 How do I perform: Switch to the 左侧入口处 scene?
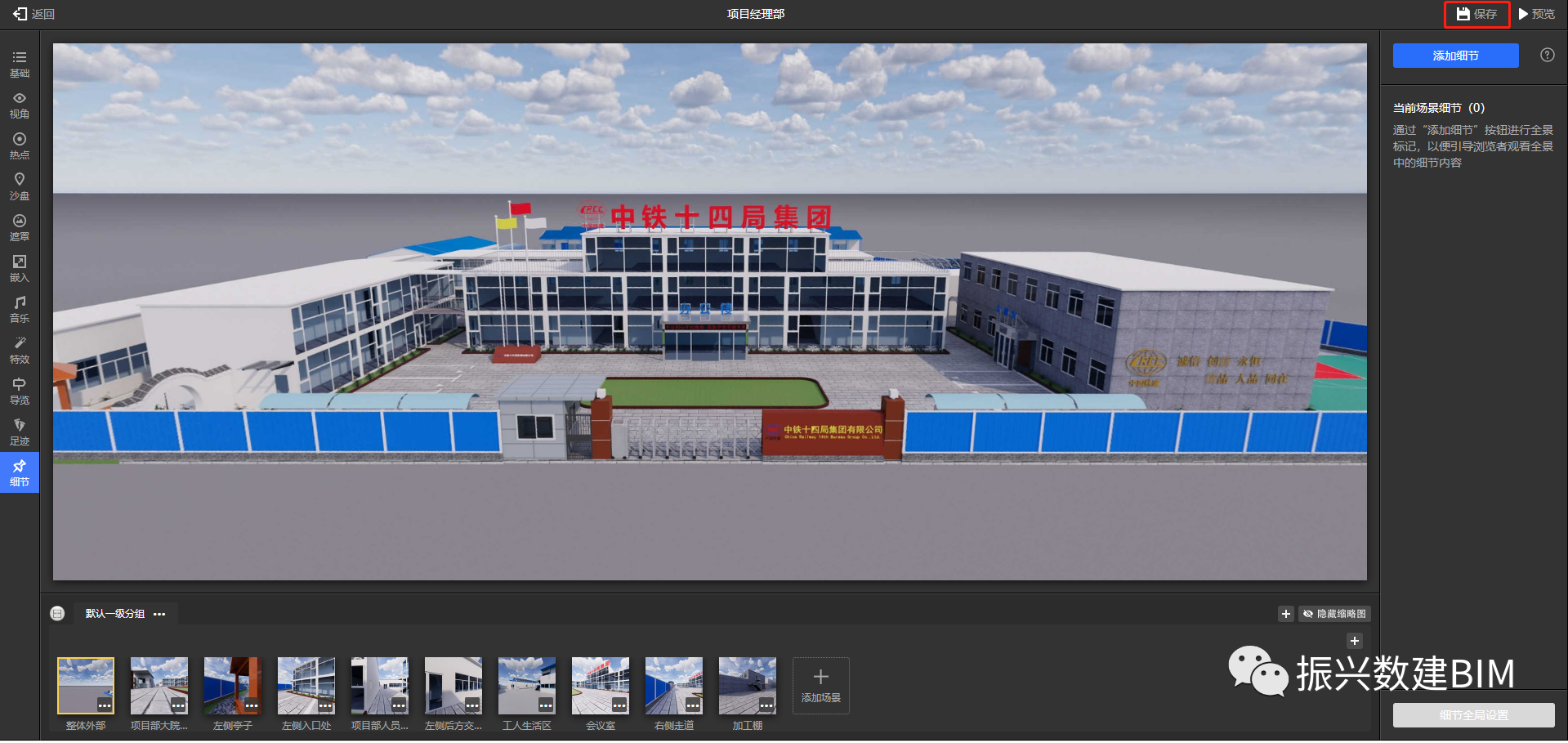click(x=306, y=686)
